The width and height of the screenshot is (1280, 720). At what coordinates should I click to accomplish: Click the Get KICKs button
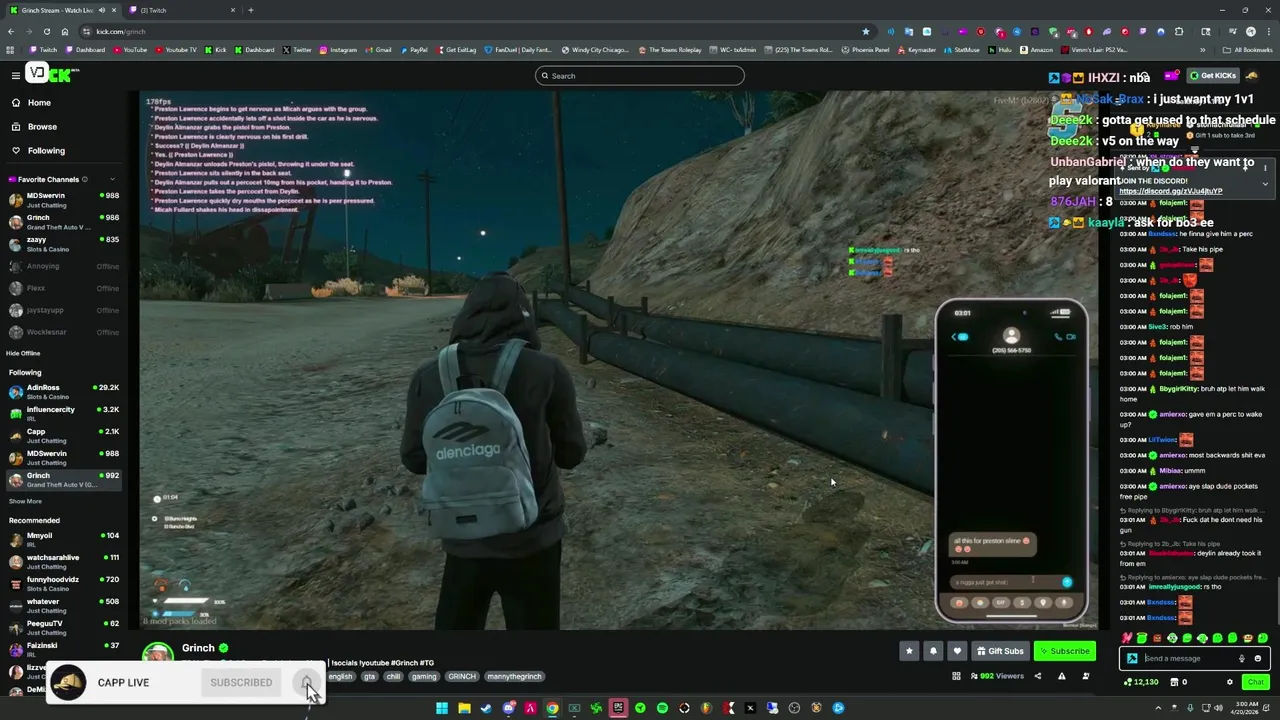[1212, 75]
